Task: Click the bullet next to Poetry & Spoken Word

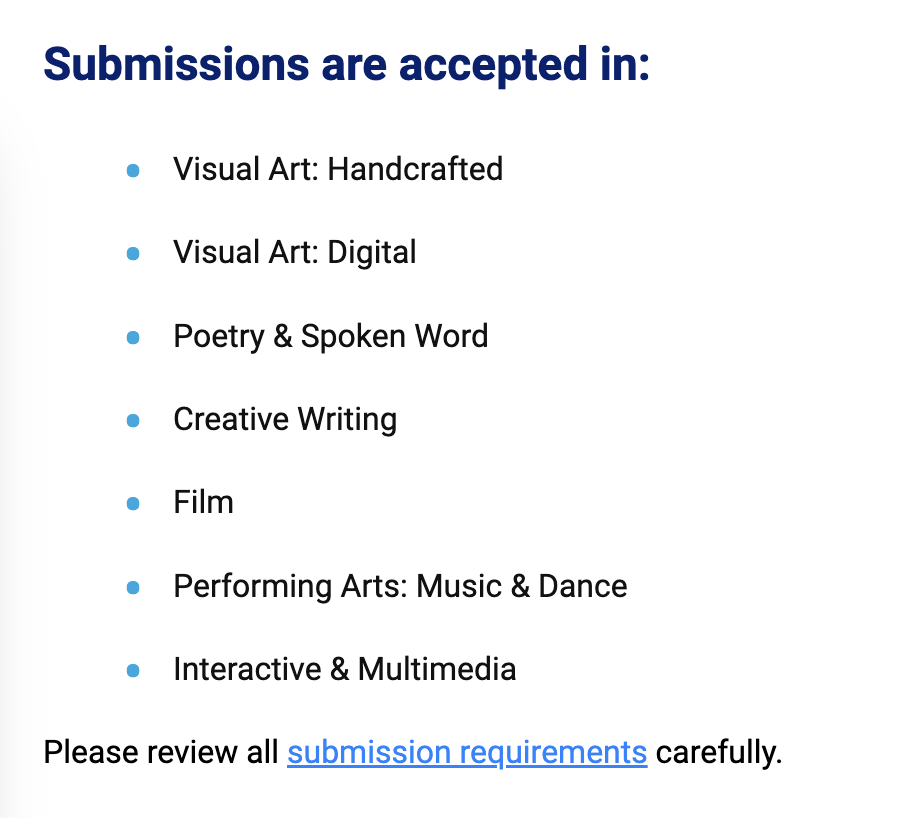Action: [133, 338]
